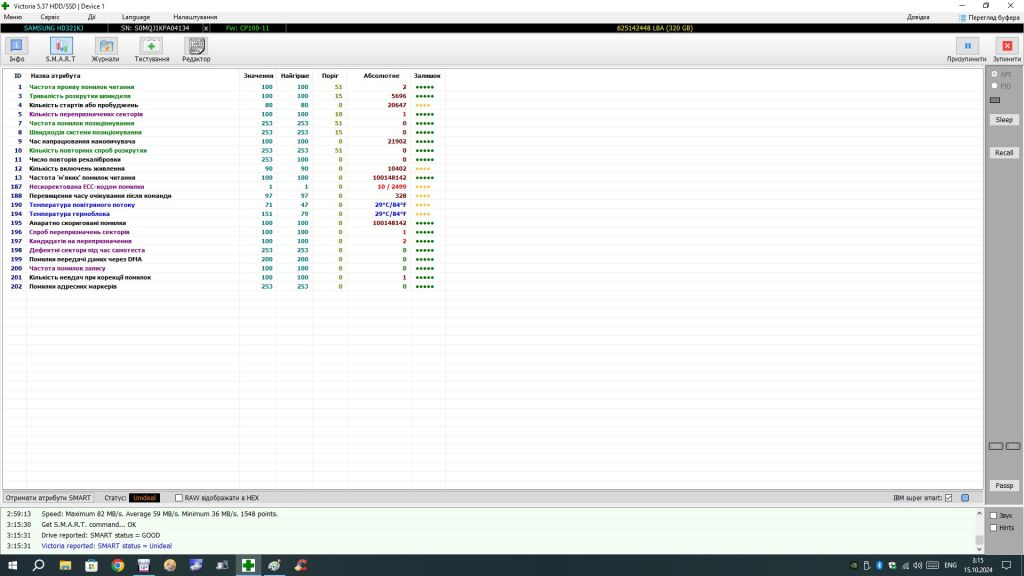Open the Журнали logs section
The image size is (1024, 576).
tap(105, 50)
